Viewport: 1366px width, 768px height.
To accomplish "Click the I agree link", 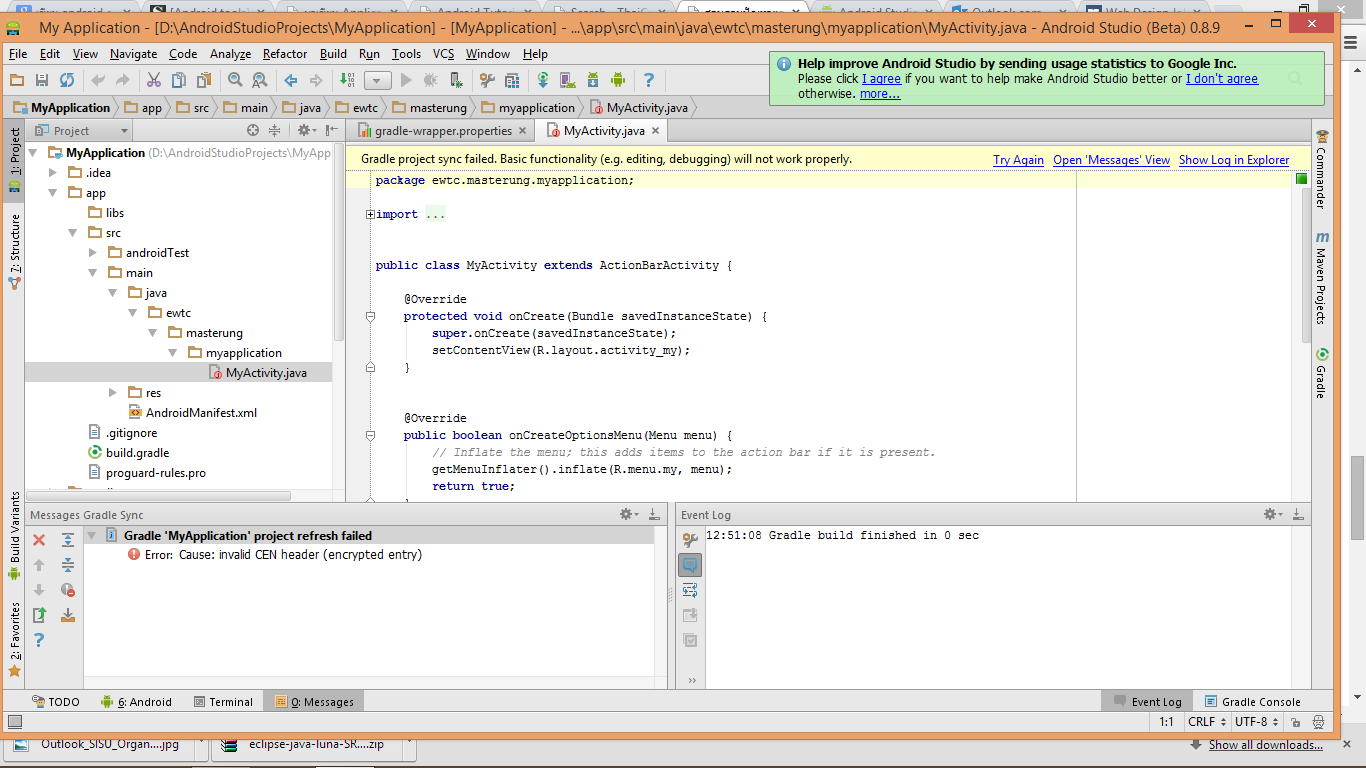I will pos(881,79).
